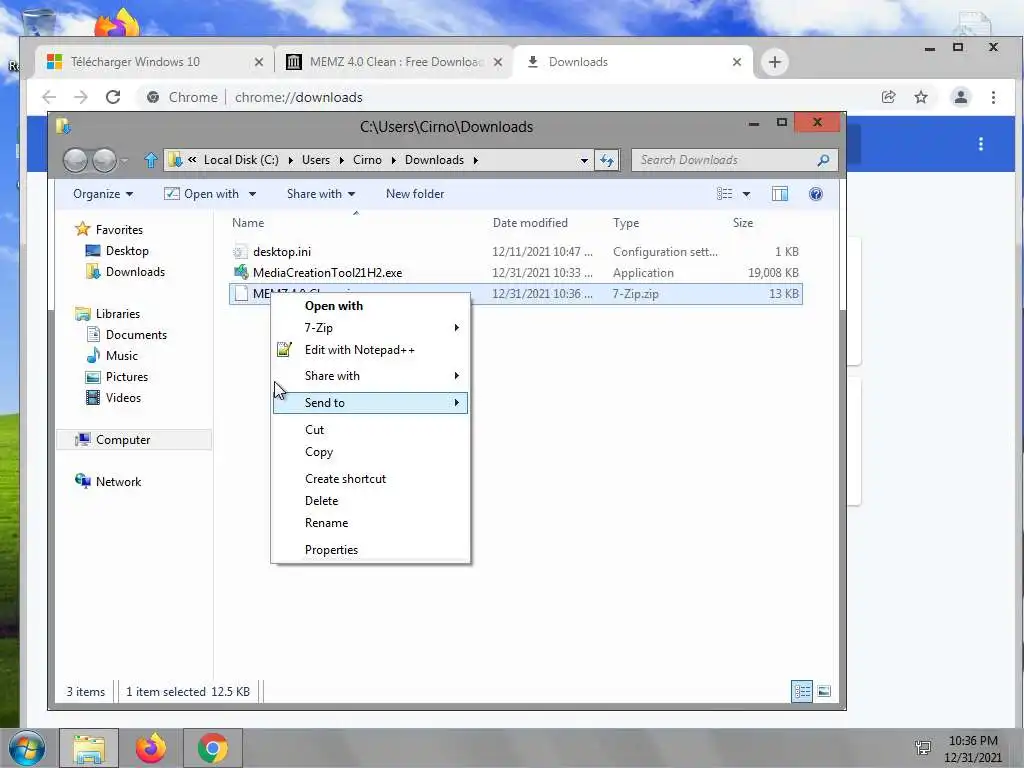1024x768 pixels.
Task: Expand the arrow after Local Disk (C:) breadcrumb
Action: click(x=290, y=160)
